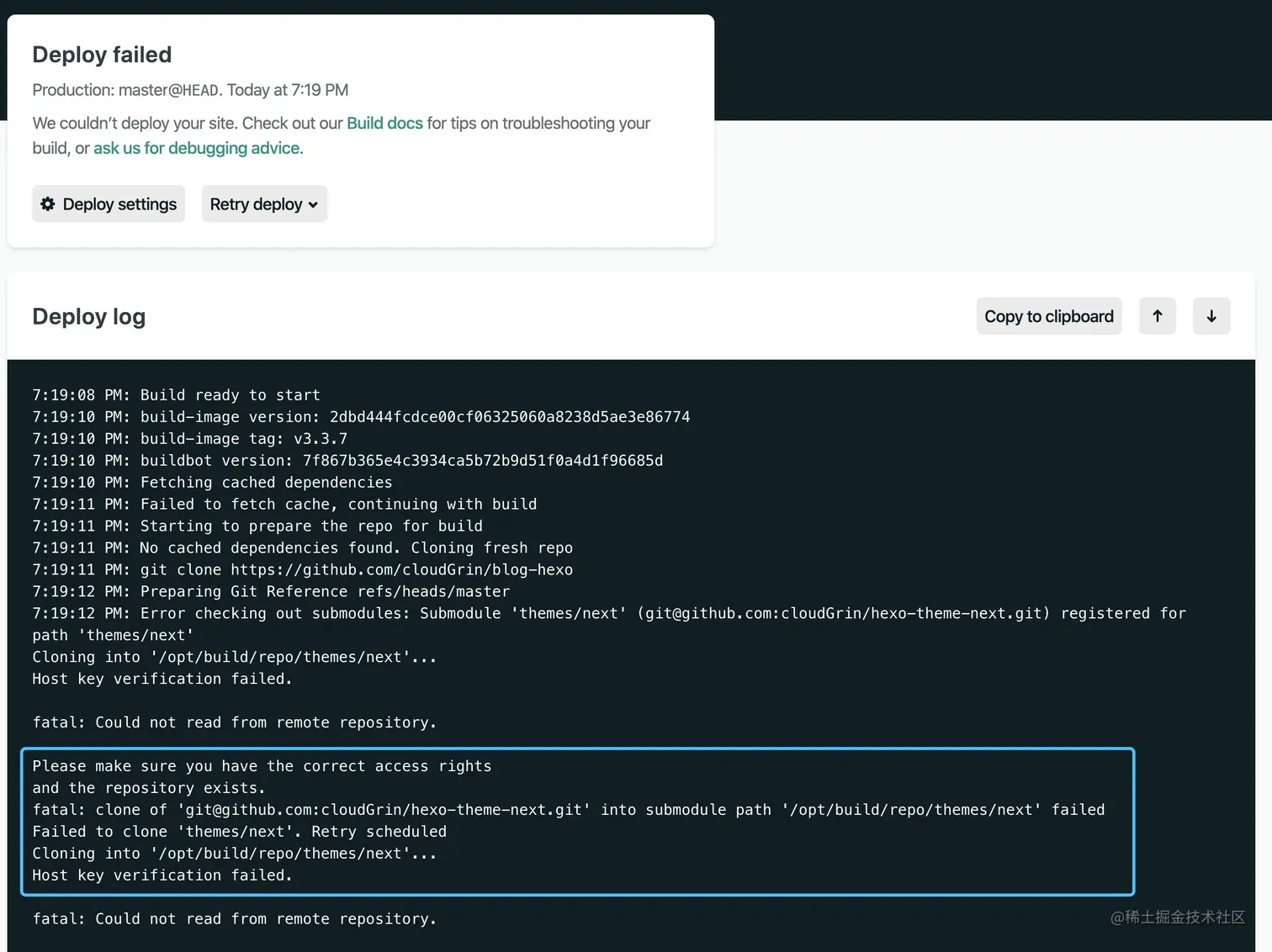
Task: Click the down arrow above the deploy log
Action: tap(1211, 315)
